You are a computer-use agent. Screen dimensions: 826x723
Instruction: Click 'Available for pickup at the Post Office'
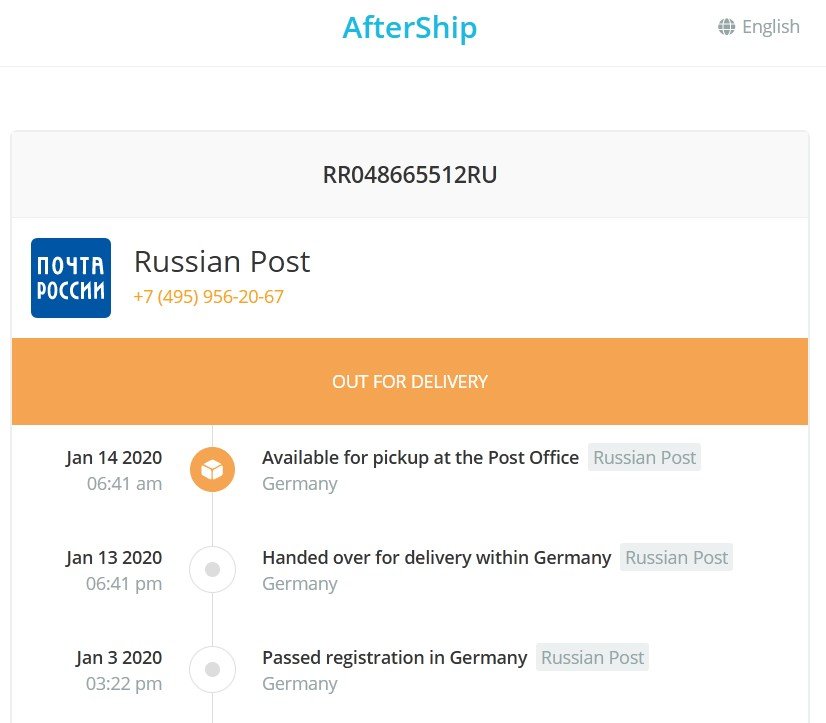(420, 457)
